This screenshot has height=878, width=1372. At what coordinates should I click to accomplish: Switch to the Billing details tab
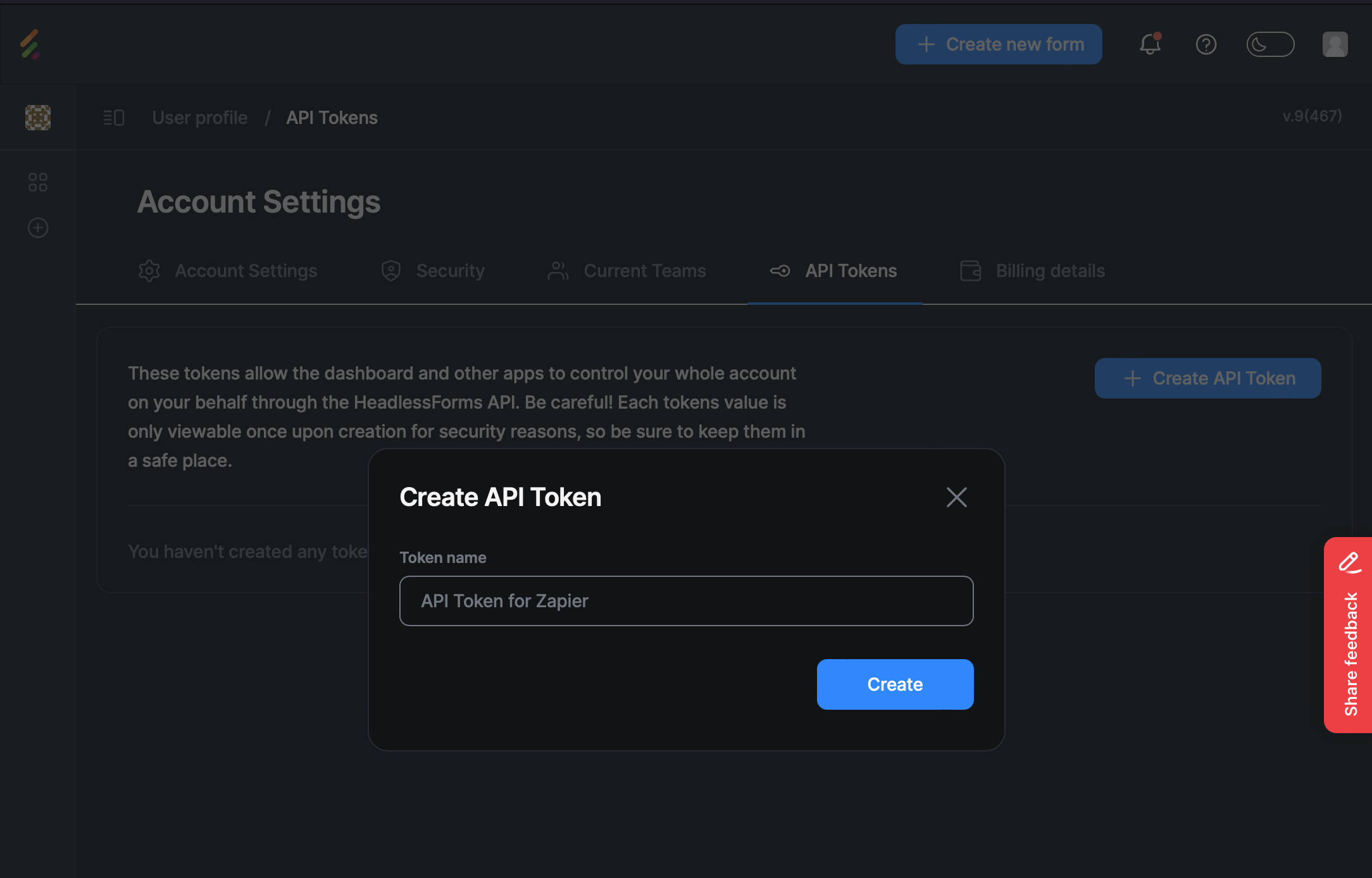1031,270
